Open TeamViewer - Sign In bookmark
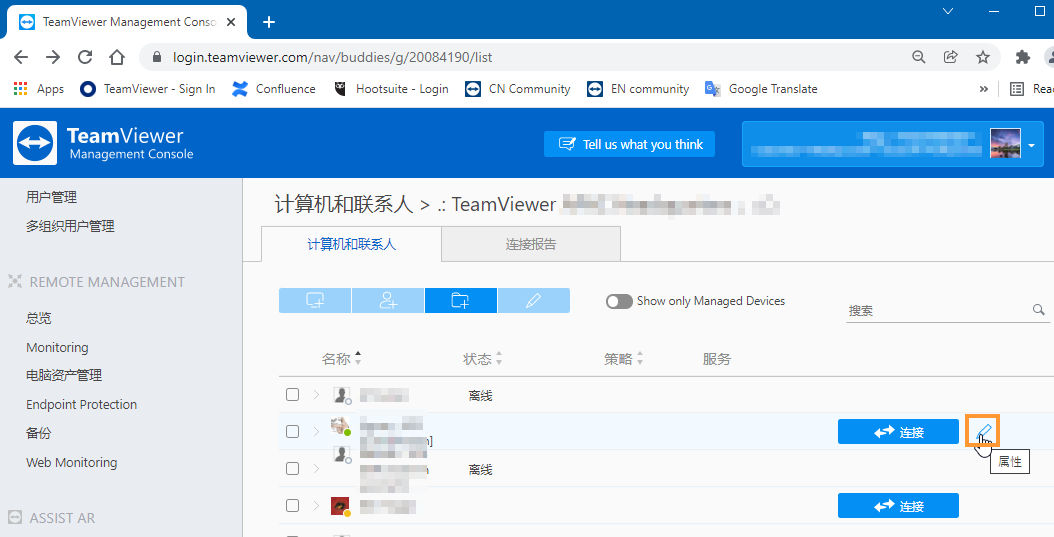The height and width of the screenshot is (537, 1054). coord(147,89)
